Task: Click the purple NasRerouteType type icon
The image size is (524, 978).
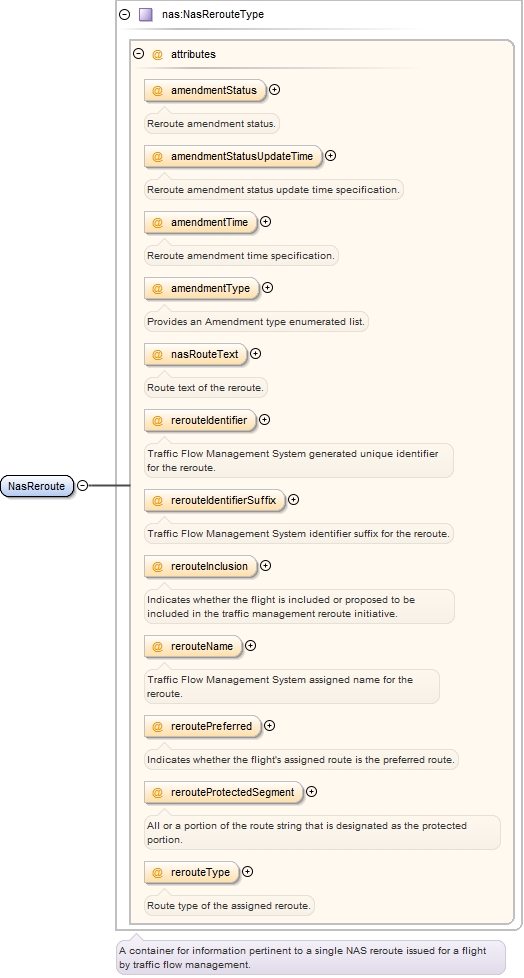Action: tap(145, 14)
